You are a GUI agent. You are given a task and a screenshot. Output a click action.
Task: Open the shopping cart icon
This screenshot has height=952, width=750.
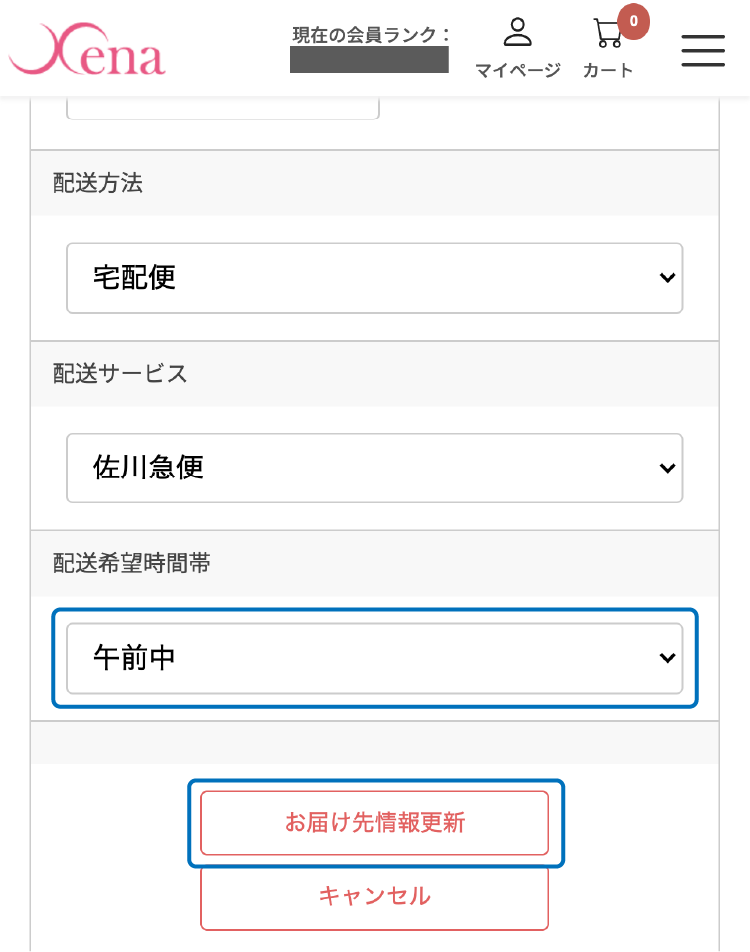tap(607, 35)
